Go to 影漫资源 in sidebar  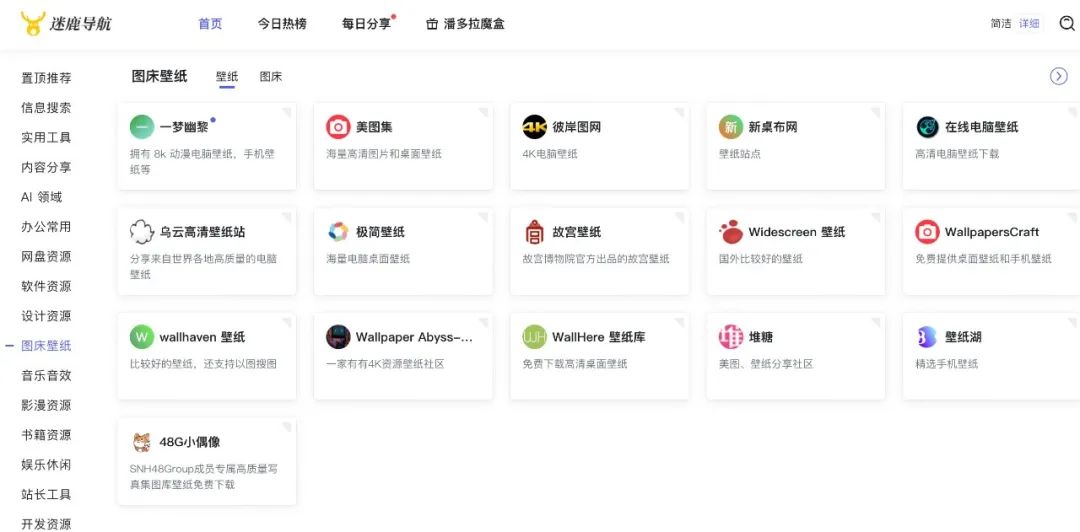click(46, 405)
